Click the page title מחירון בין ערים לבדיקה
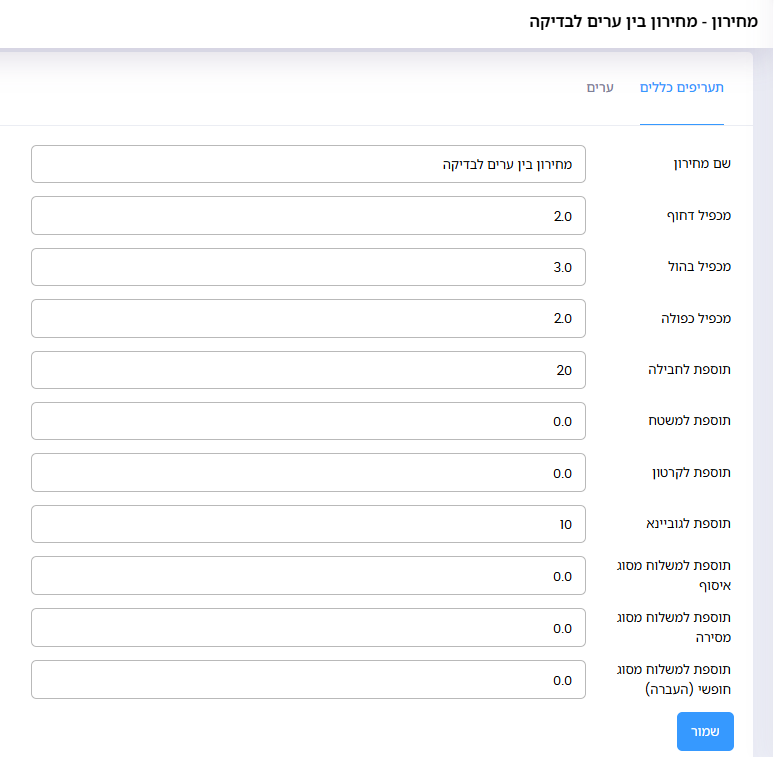The height and width of the screenshot is (757, 774). (643, 22)
